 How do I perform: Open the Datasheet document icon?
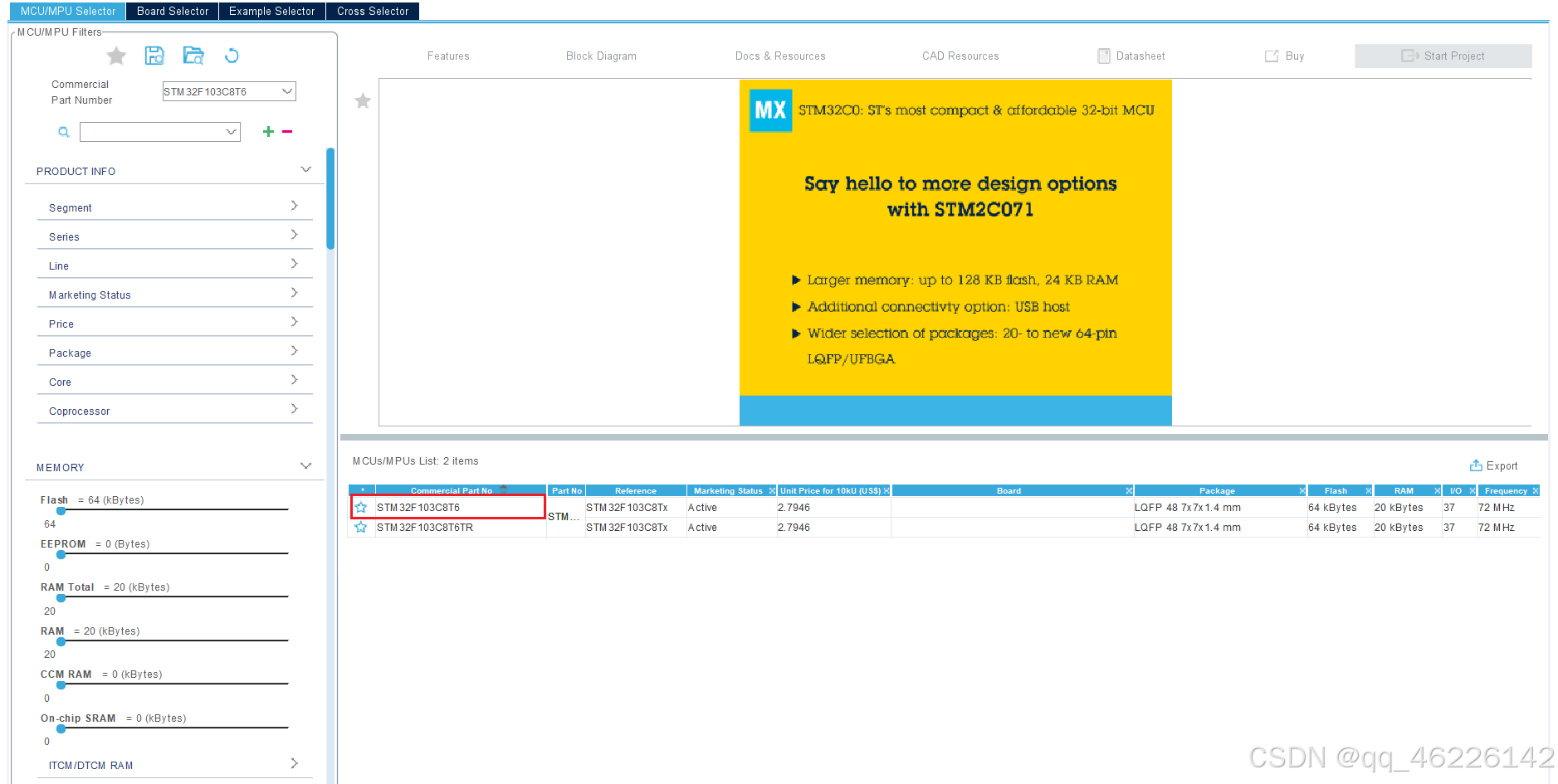pyautogui.click(x=1104, y=56)
